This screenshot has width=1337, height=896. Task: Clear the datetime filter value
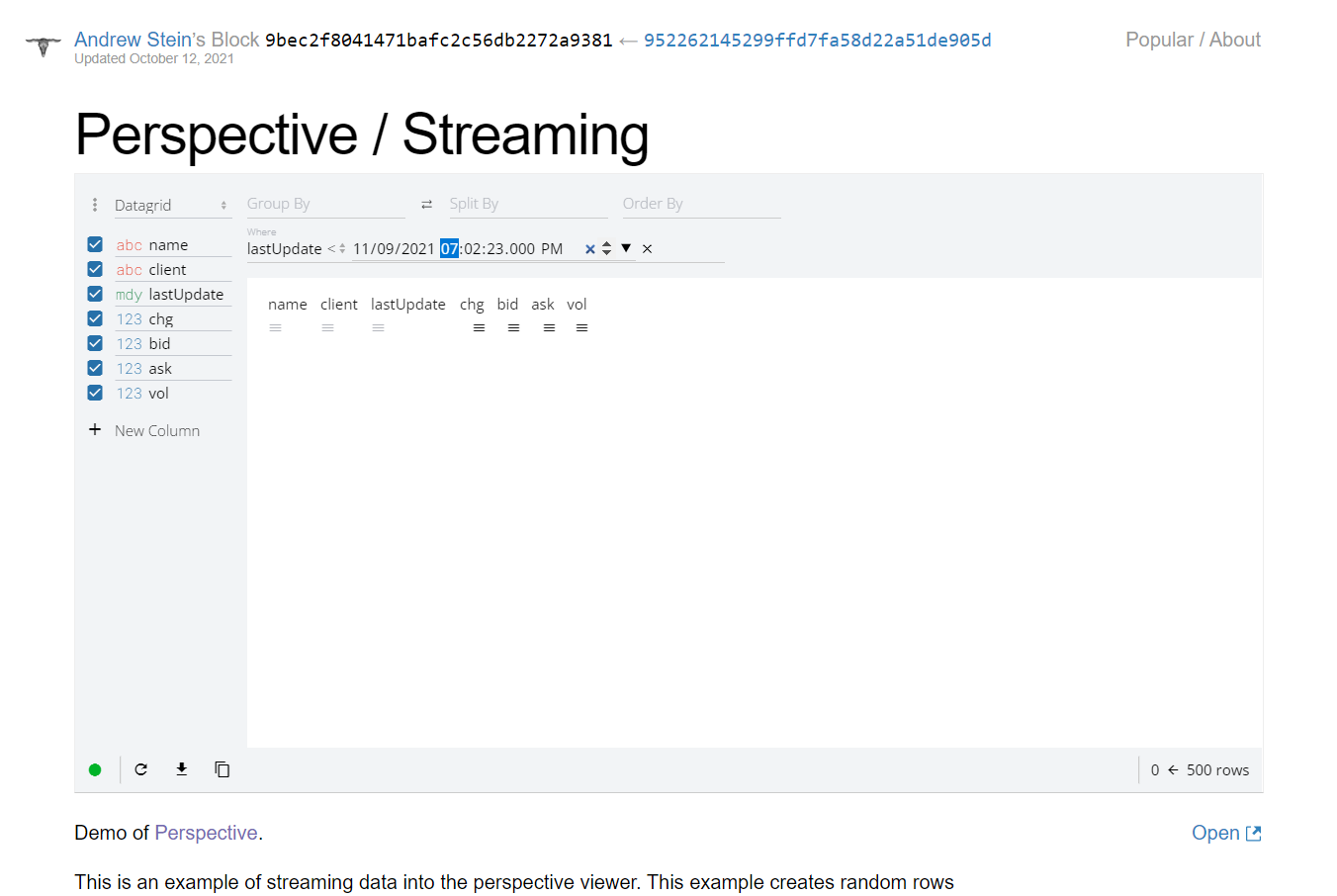(x=590, y=249)
